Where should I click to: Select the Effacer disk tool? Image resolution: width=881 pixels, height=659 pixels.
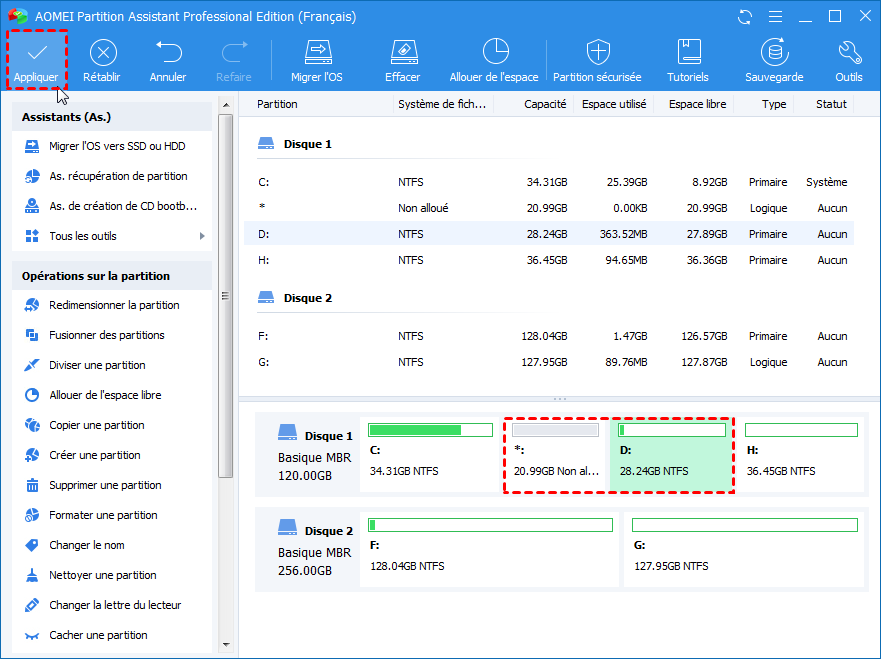pos(402,52)
